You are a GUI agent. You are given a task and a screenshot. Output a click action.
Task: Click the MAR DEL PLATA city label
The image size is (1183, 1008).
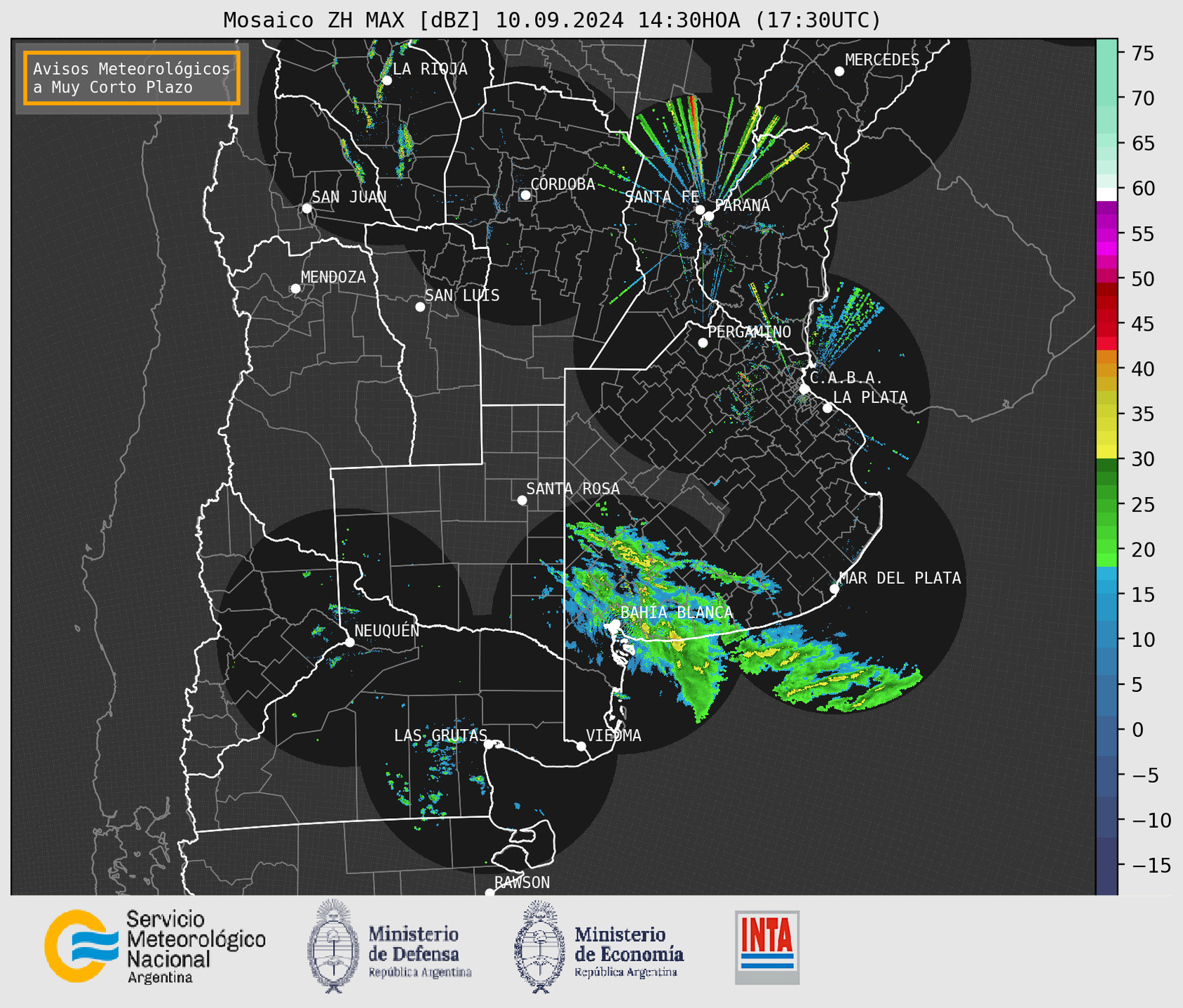point(900,578)
